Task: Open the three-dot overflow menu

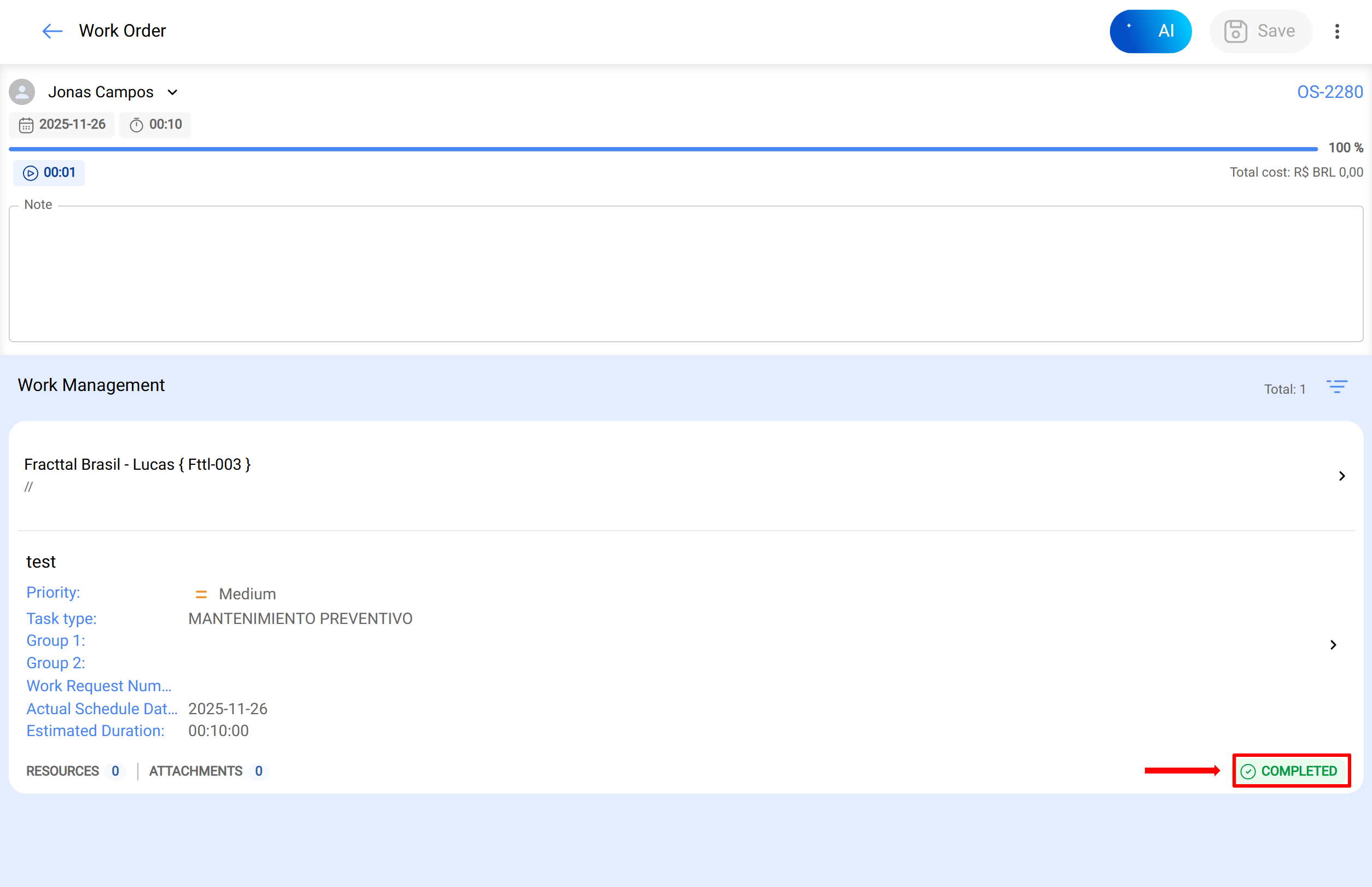Action: (1337, 31)
